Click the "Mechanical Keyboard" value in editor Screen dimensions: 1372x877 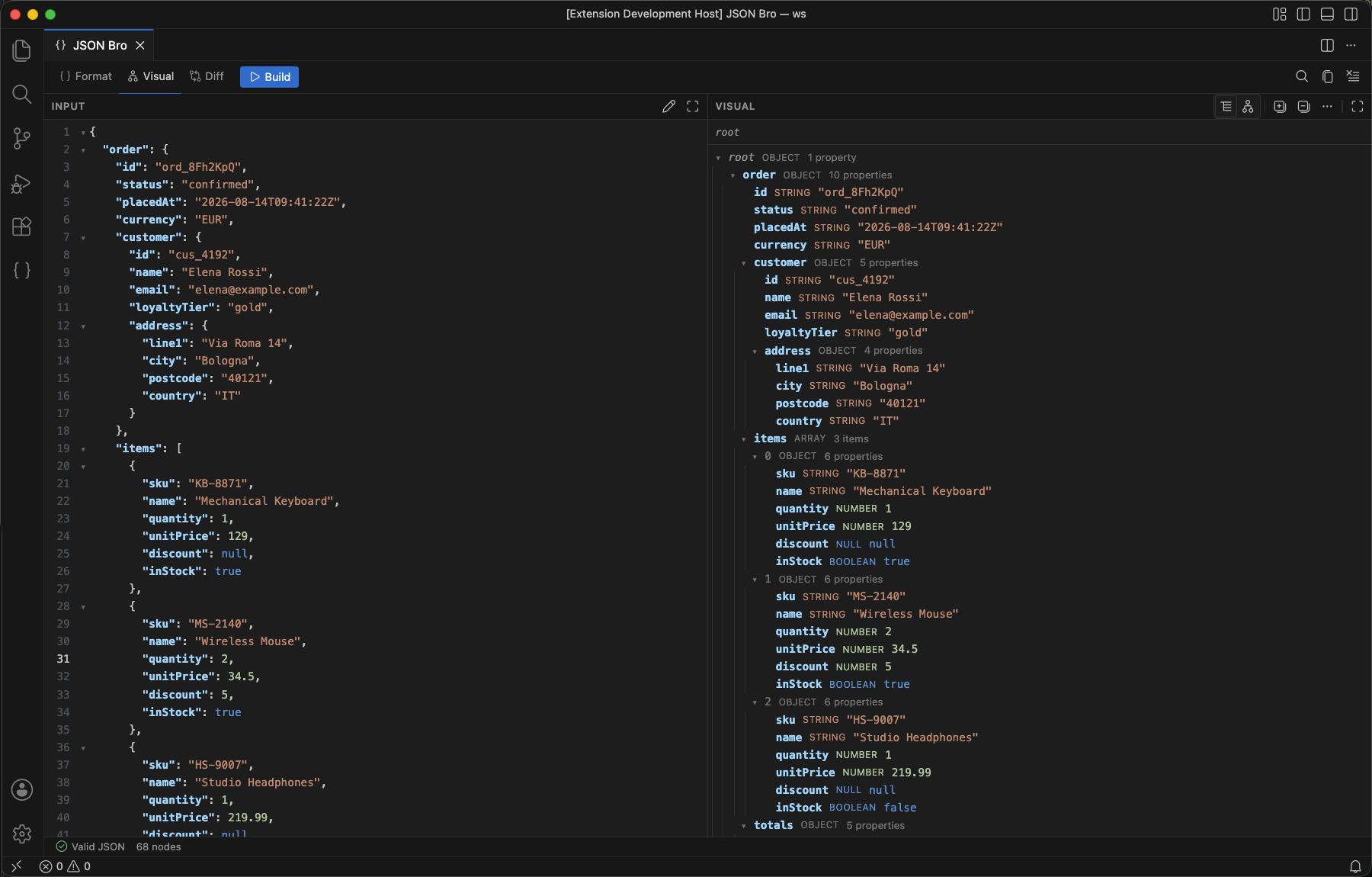[264, 501]
